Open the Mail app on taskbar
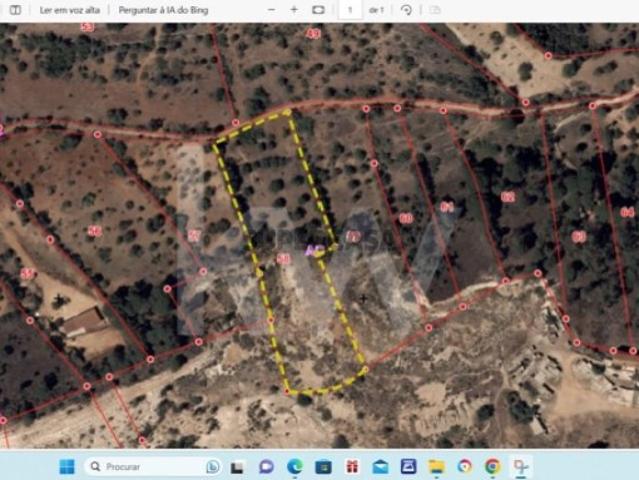Image resolution: width=639 pixels, height=480 pixels. tap(380, 466)
